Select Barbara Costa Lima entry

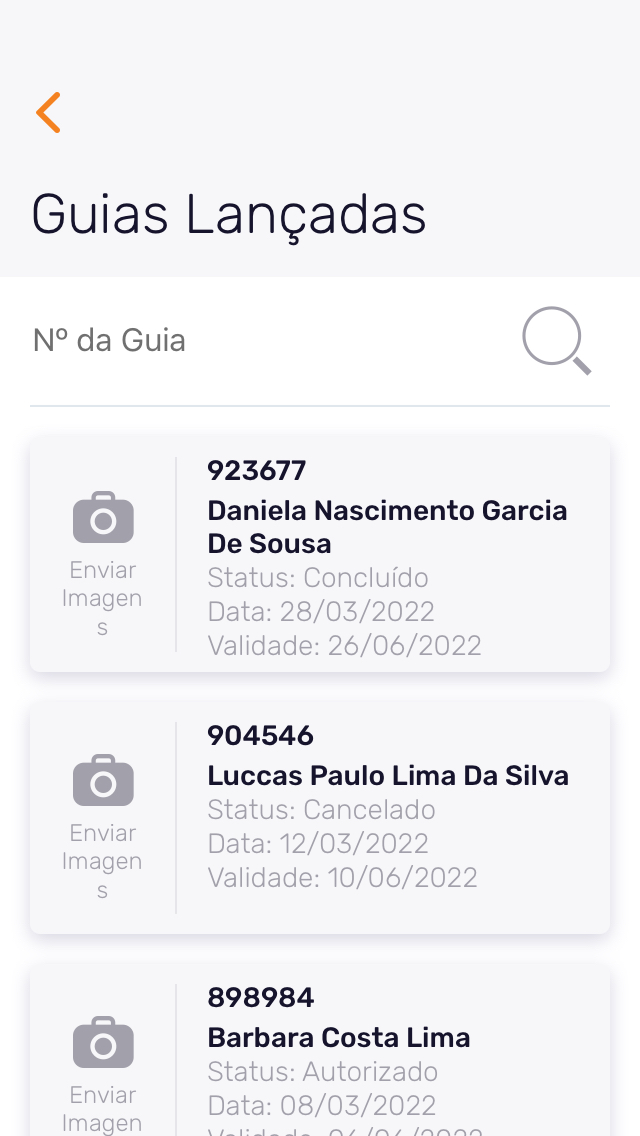coord(339,1038)
